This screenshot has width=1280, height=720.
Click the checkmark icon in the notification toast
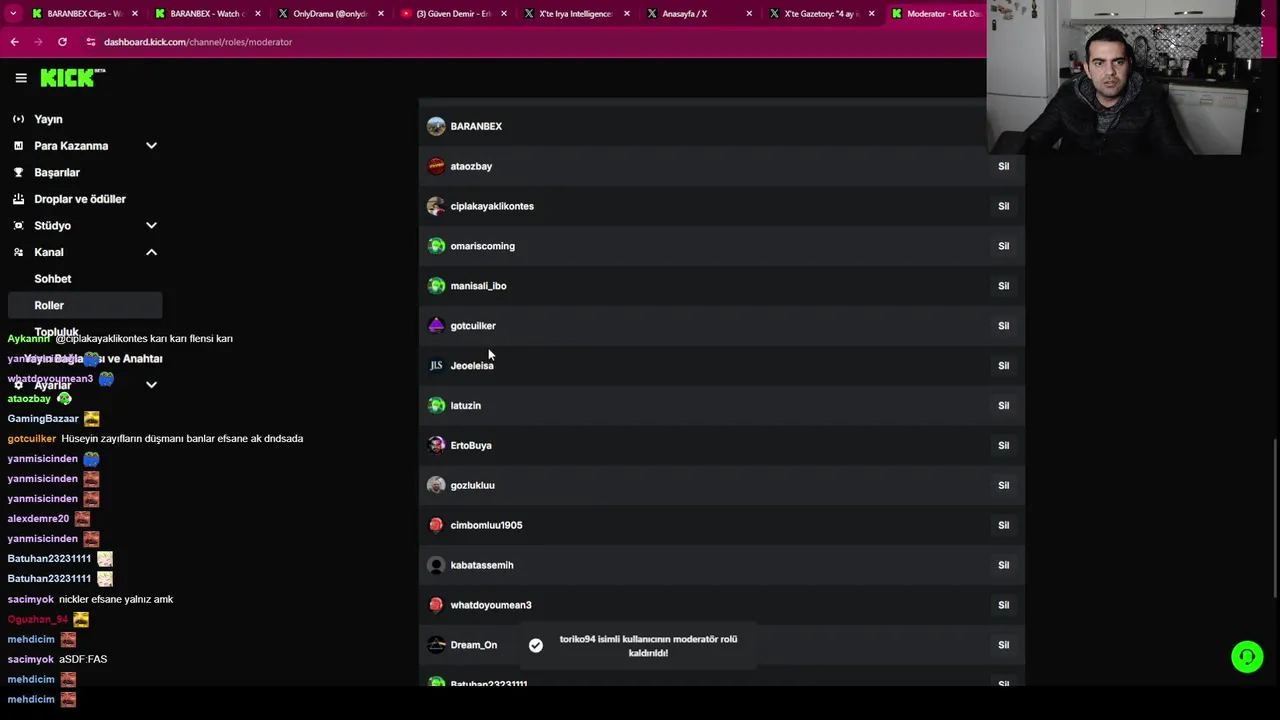[536, 646]
